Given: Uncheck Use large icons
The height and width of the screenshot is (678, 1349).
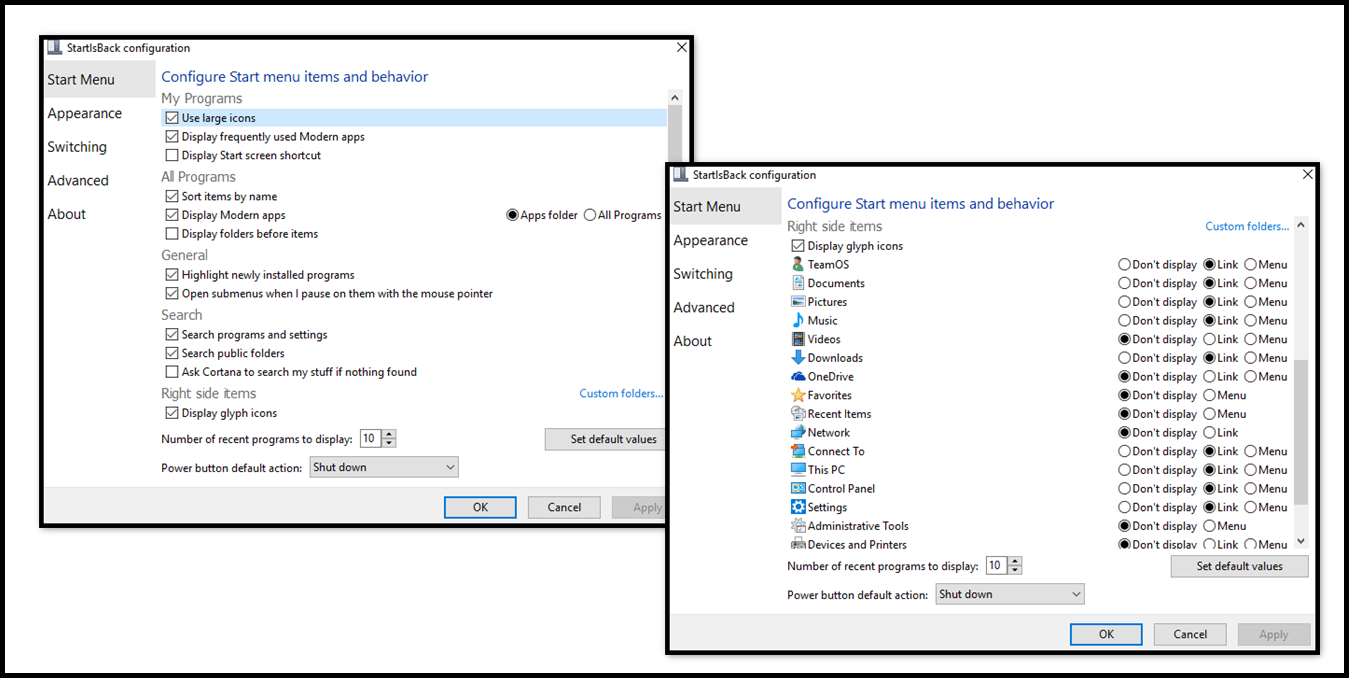Looking at the screenshot, I should (172, 118).
